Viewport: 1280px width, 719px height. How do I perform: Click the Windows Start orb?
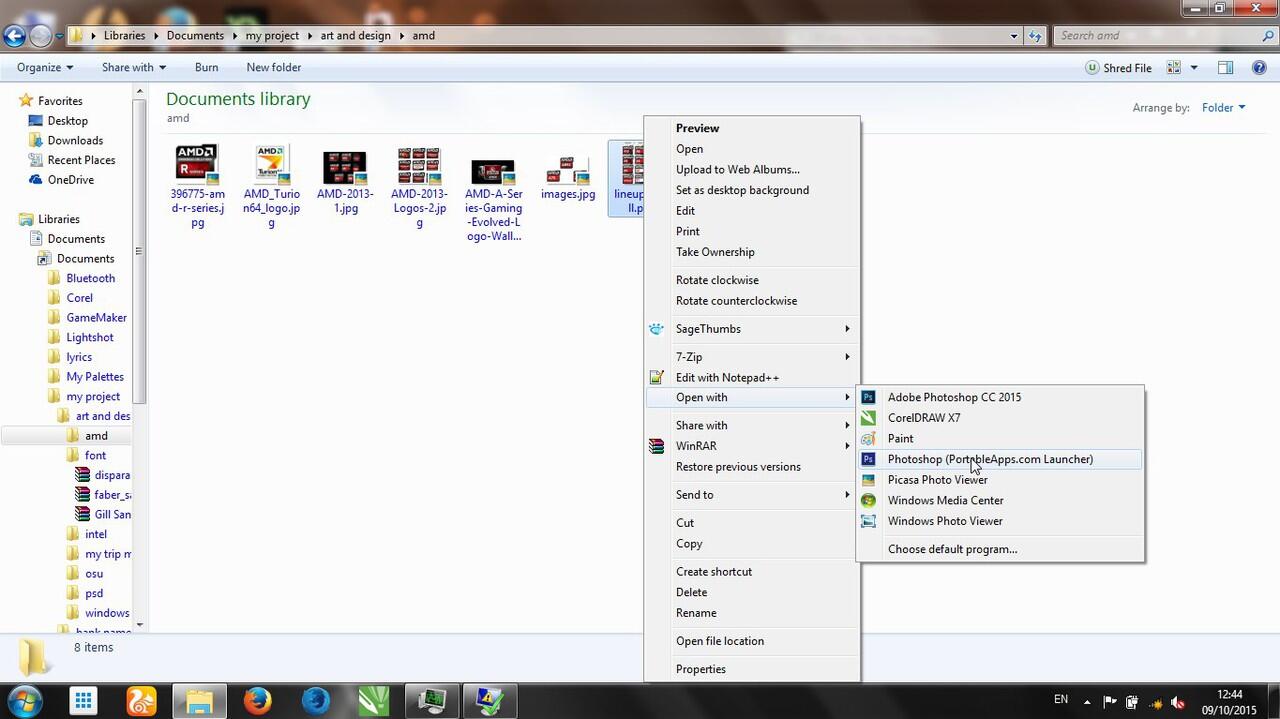coord(24,700)
